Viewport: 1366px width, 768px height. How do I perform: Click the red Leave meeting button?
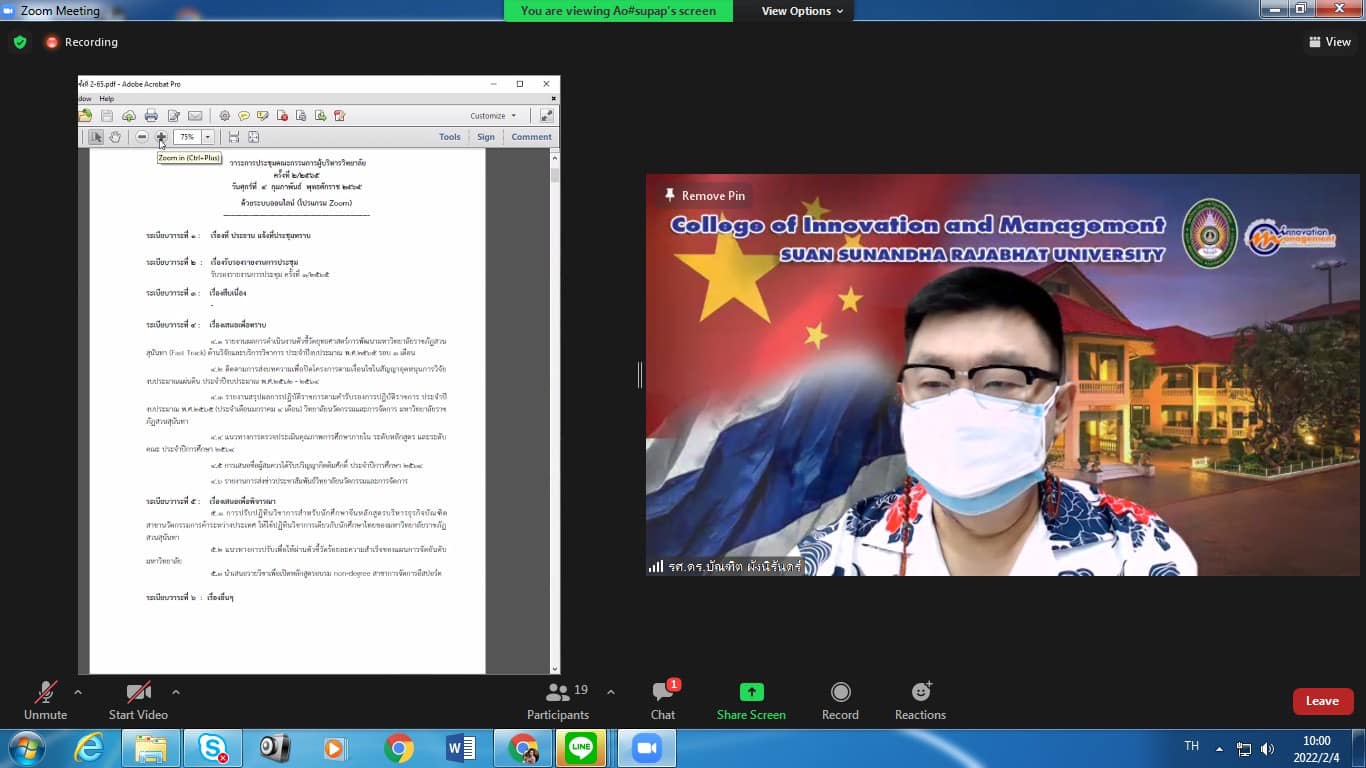tap(1322, 701)
